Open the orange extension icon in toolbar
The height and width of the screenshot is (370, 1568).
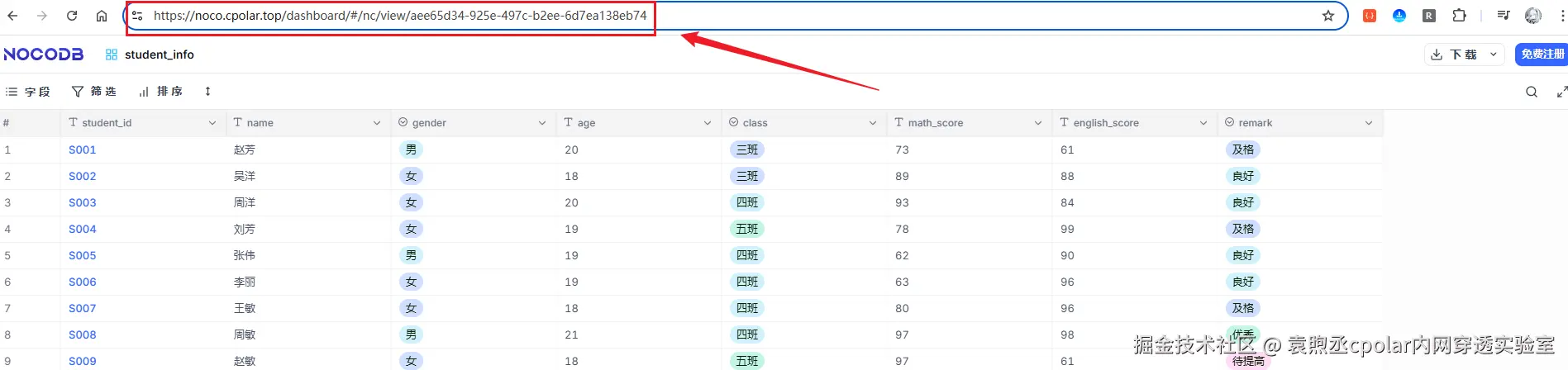[1370, 16]
